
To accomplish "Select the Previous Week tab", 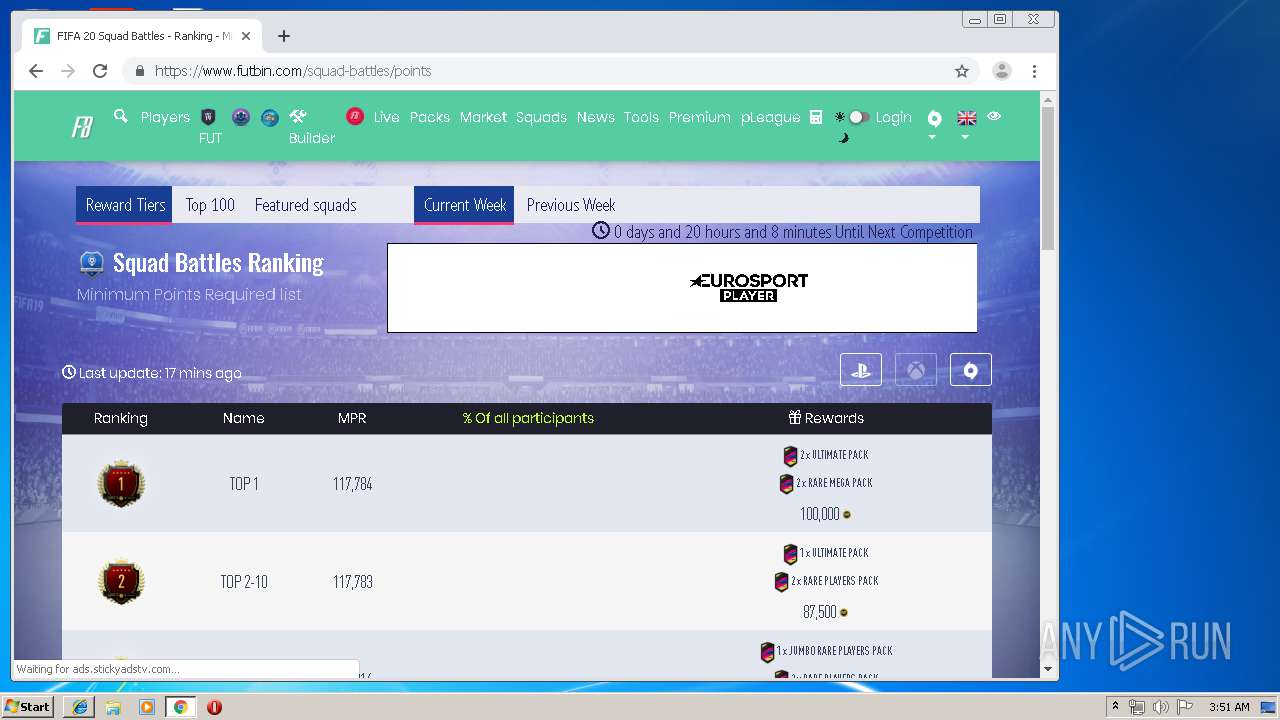I will (x=571, y=205).
